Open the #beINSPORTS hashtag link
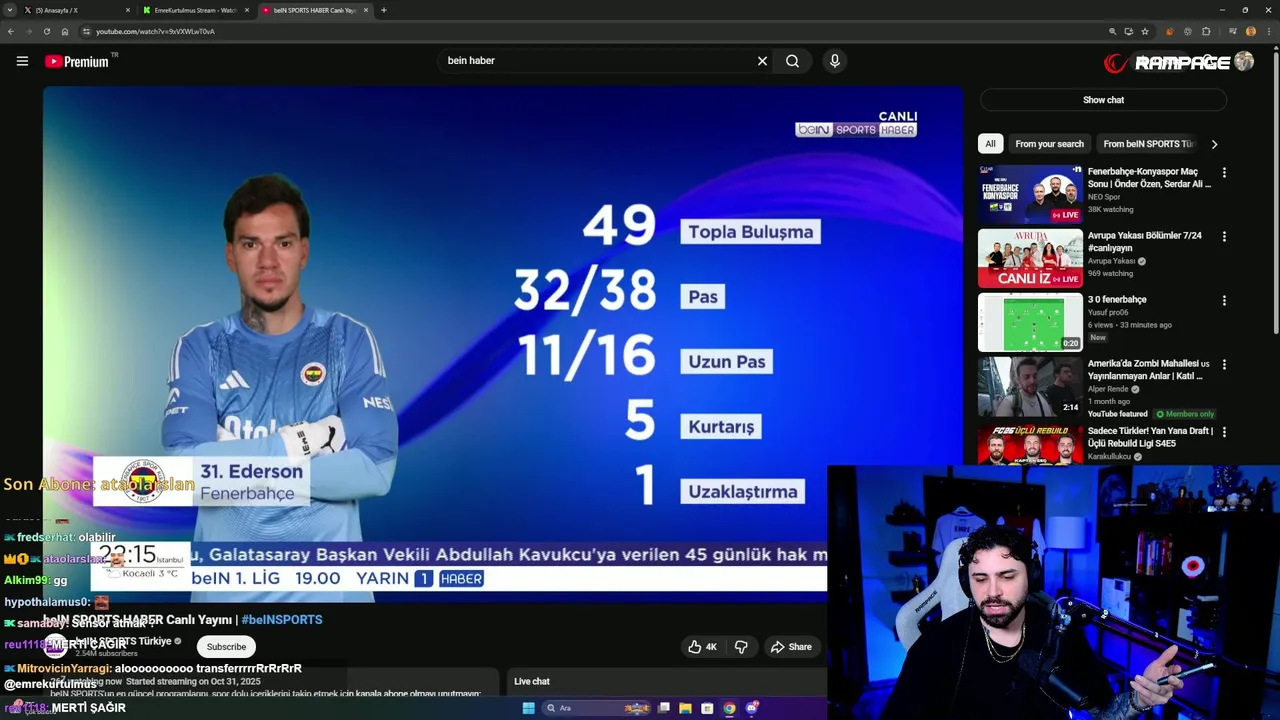 click(282, 620)
